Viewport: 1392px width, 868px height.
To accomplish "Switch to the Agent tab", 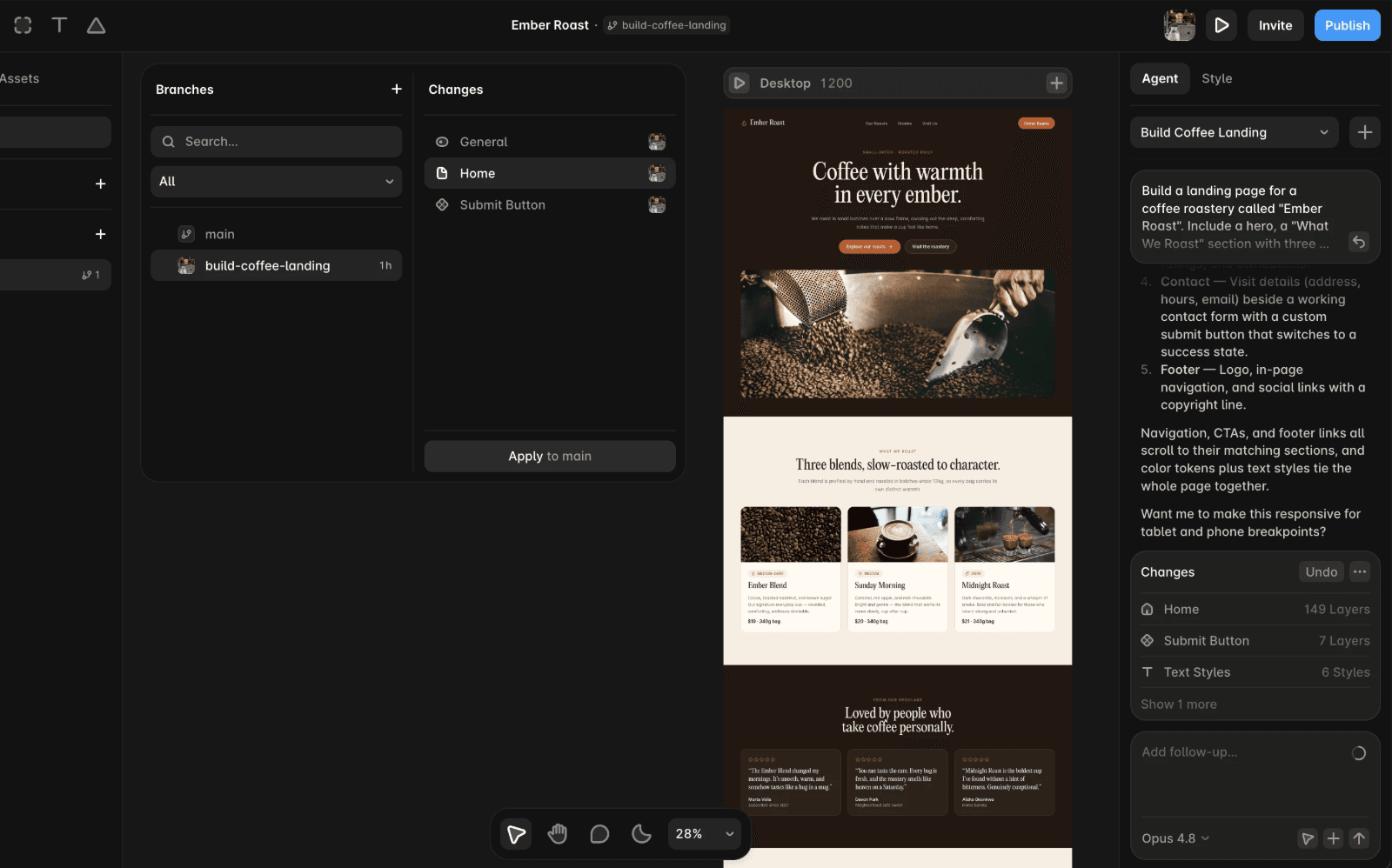I will [1160, 78].
